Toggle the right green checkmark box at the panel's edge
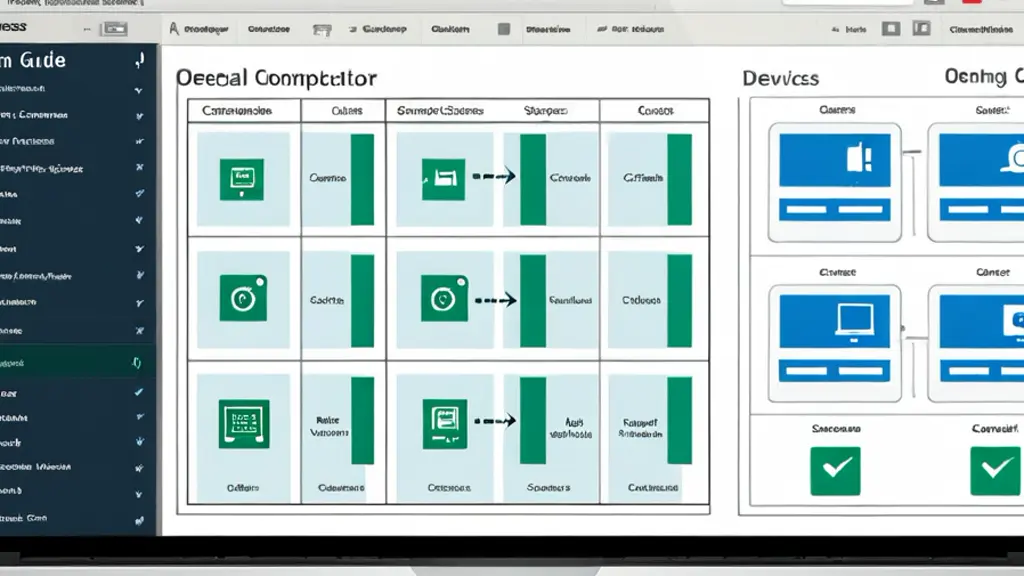Screen dimensions: 1024x576 tap(995, 471)
